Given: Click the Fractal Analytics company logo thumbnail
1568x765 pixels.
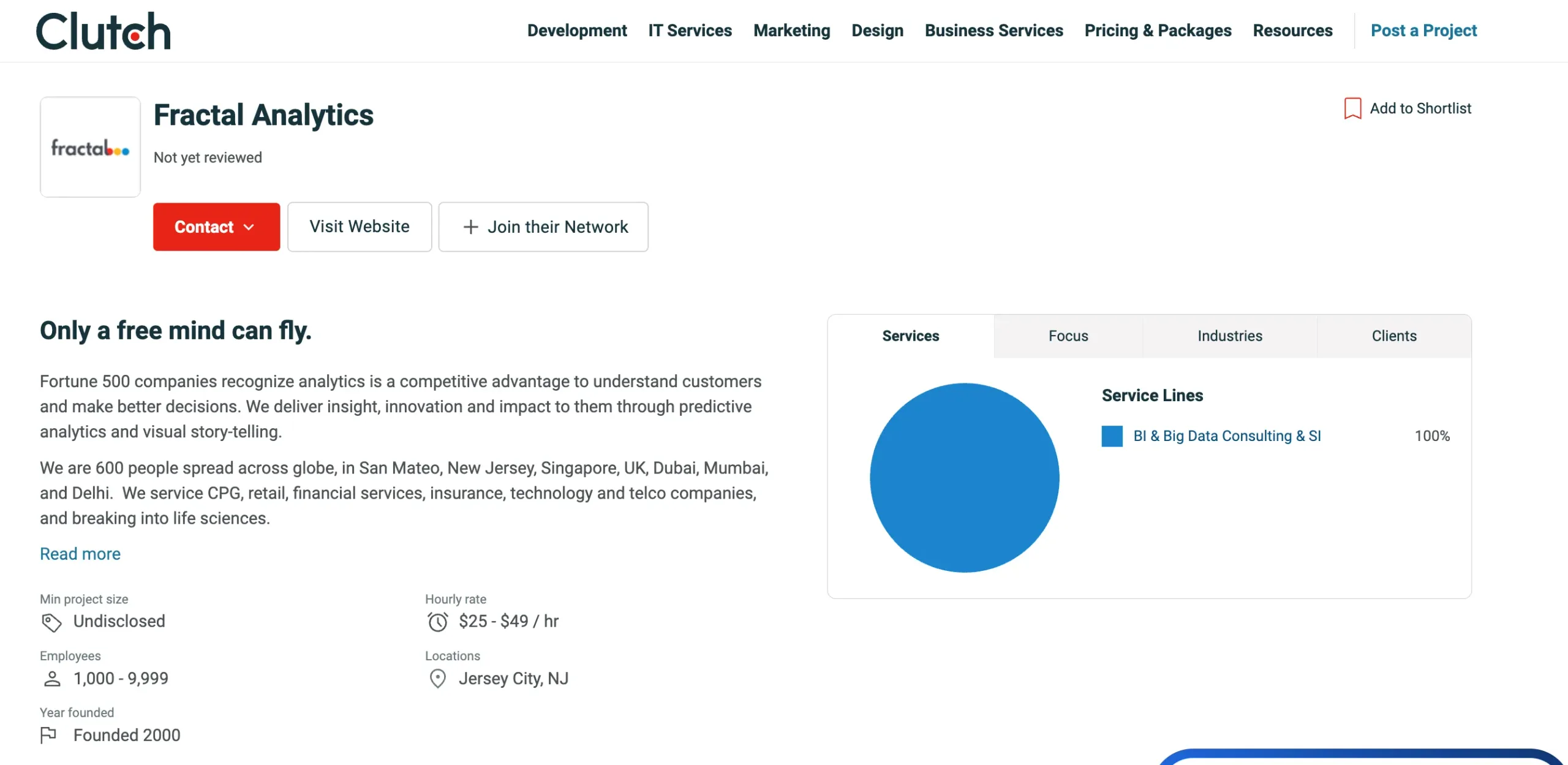Looking at the screenshot, I should point(89,146).
